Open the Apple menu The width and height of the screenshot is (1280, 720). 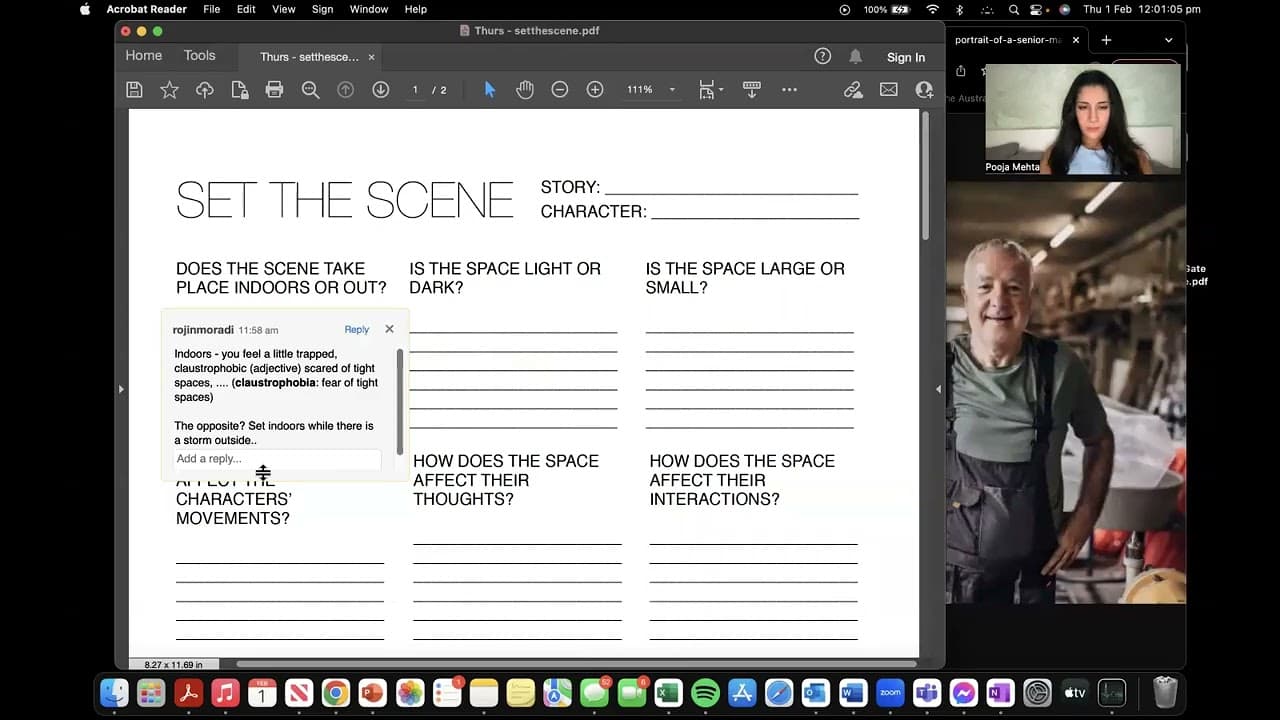point(85,9)
